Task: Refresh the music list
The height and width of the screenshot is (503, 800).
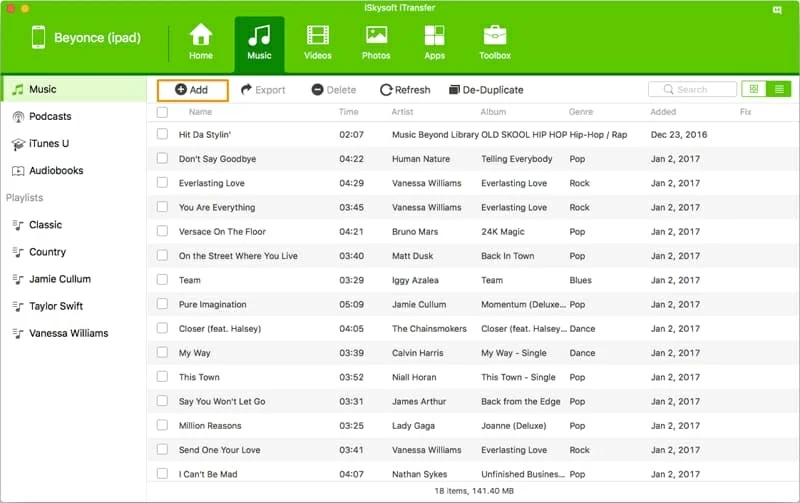Action: coord(405,90)
